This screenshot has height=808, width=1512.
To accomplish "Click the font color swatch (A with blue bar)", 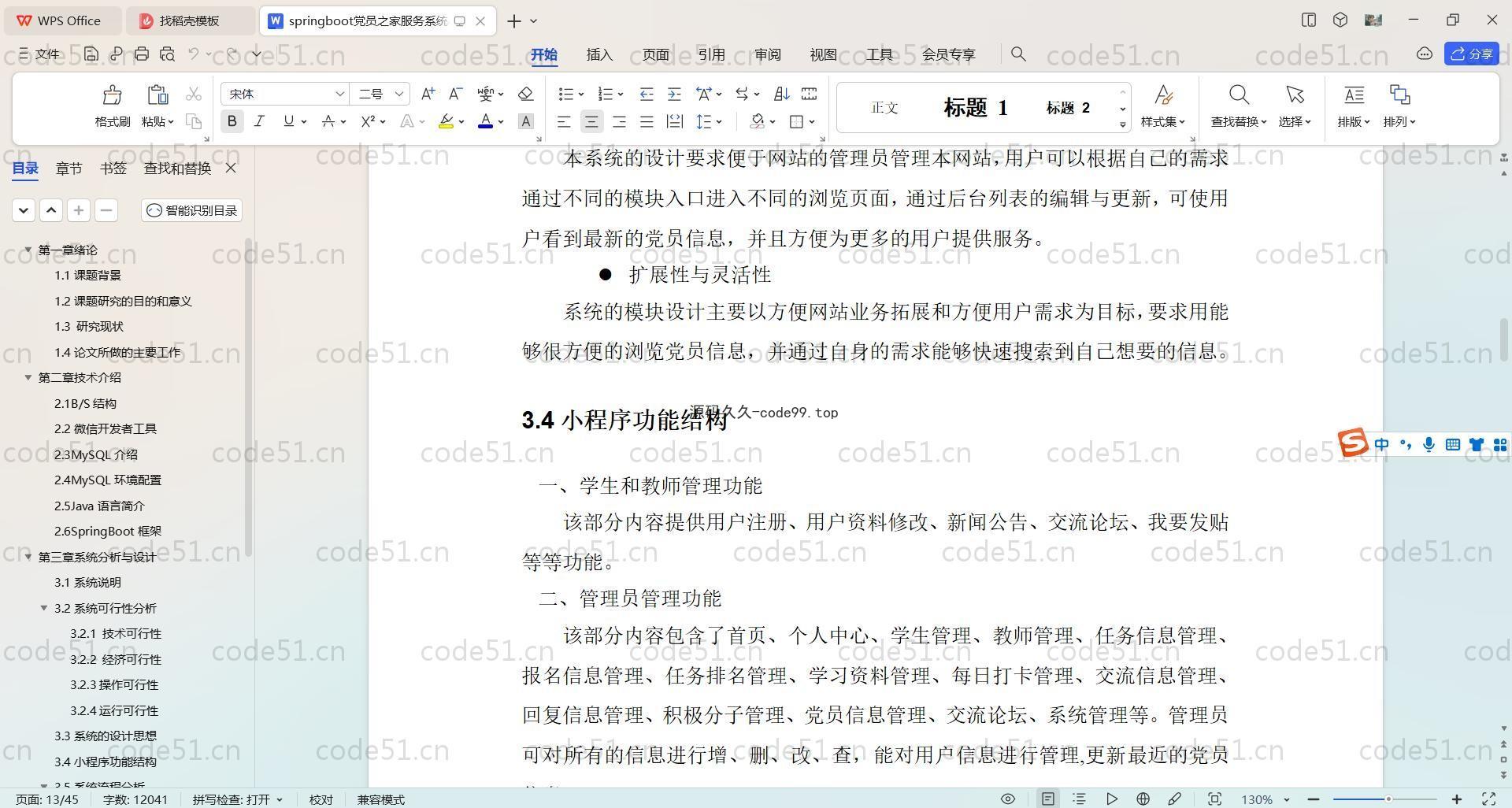I will [486, 121].
